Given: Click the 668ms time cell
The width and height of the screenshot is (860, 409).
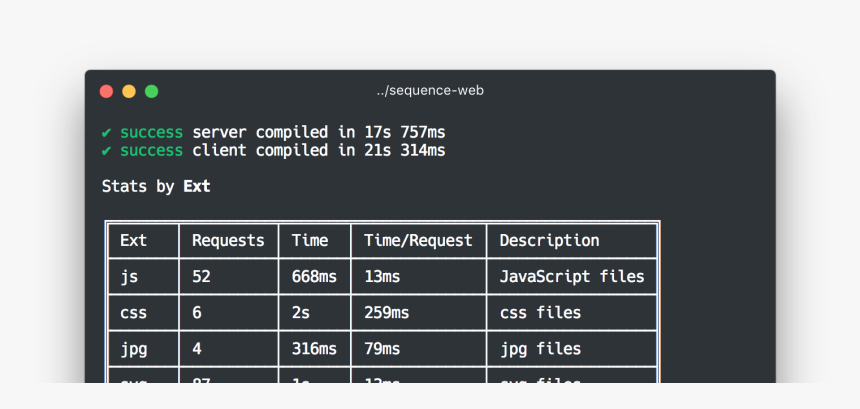Looking at the screenshot, I should (x=315, y=277).
